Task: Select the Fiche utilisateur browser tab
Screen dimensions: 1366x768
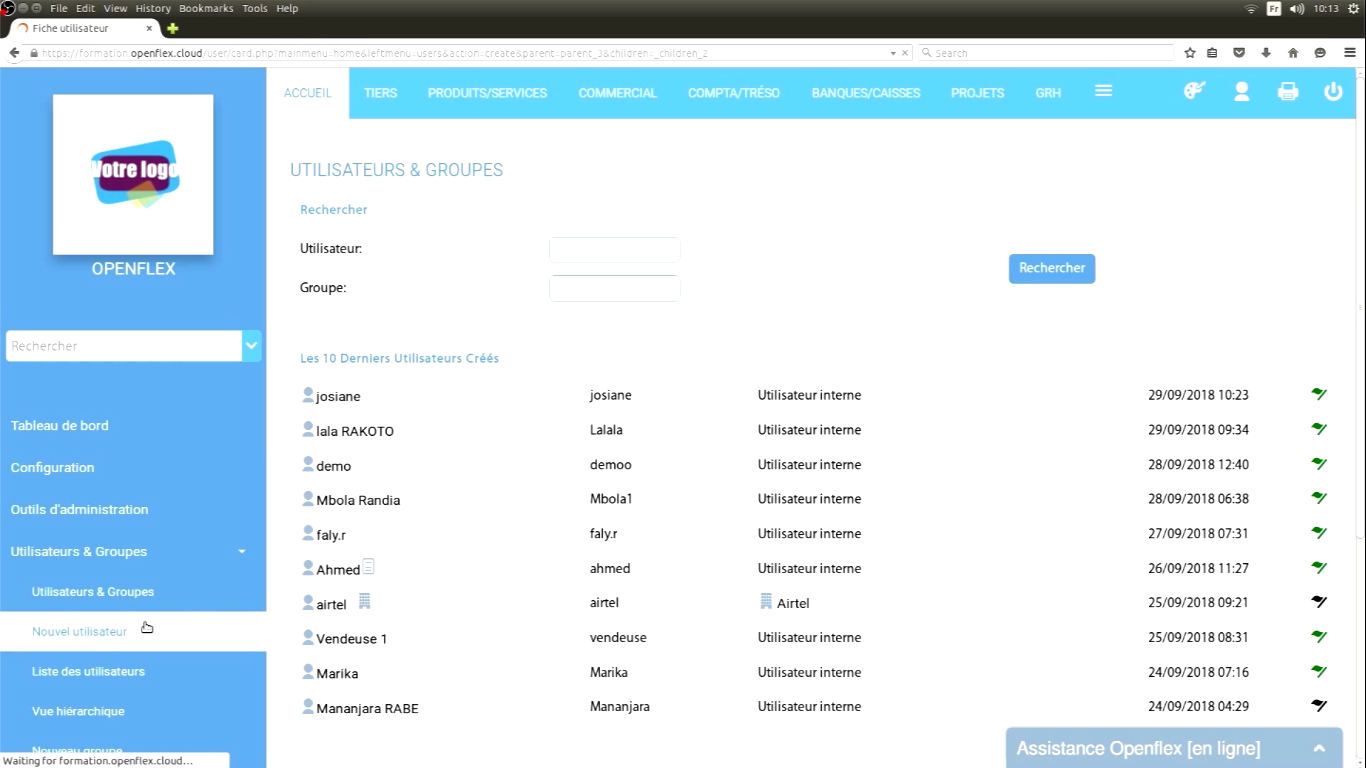Action: [x=84, y=28]
